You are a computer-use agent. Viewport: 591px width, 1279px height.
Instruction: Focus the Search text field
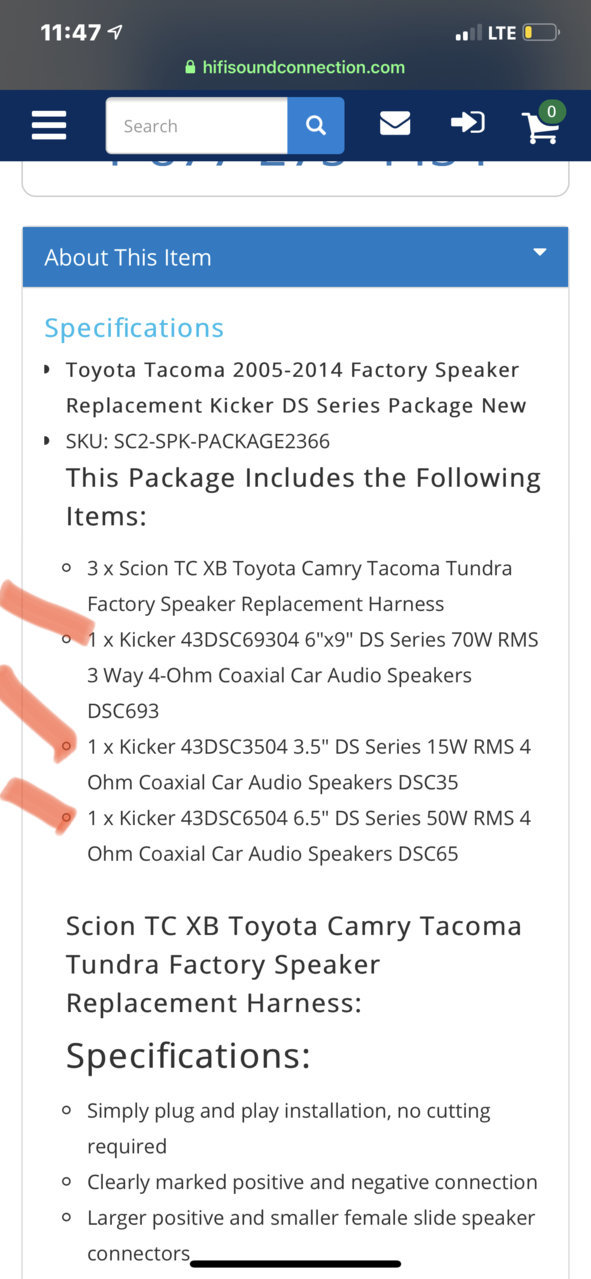pyautogui.click(x=197, y=126)
